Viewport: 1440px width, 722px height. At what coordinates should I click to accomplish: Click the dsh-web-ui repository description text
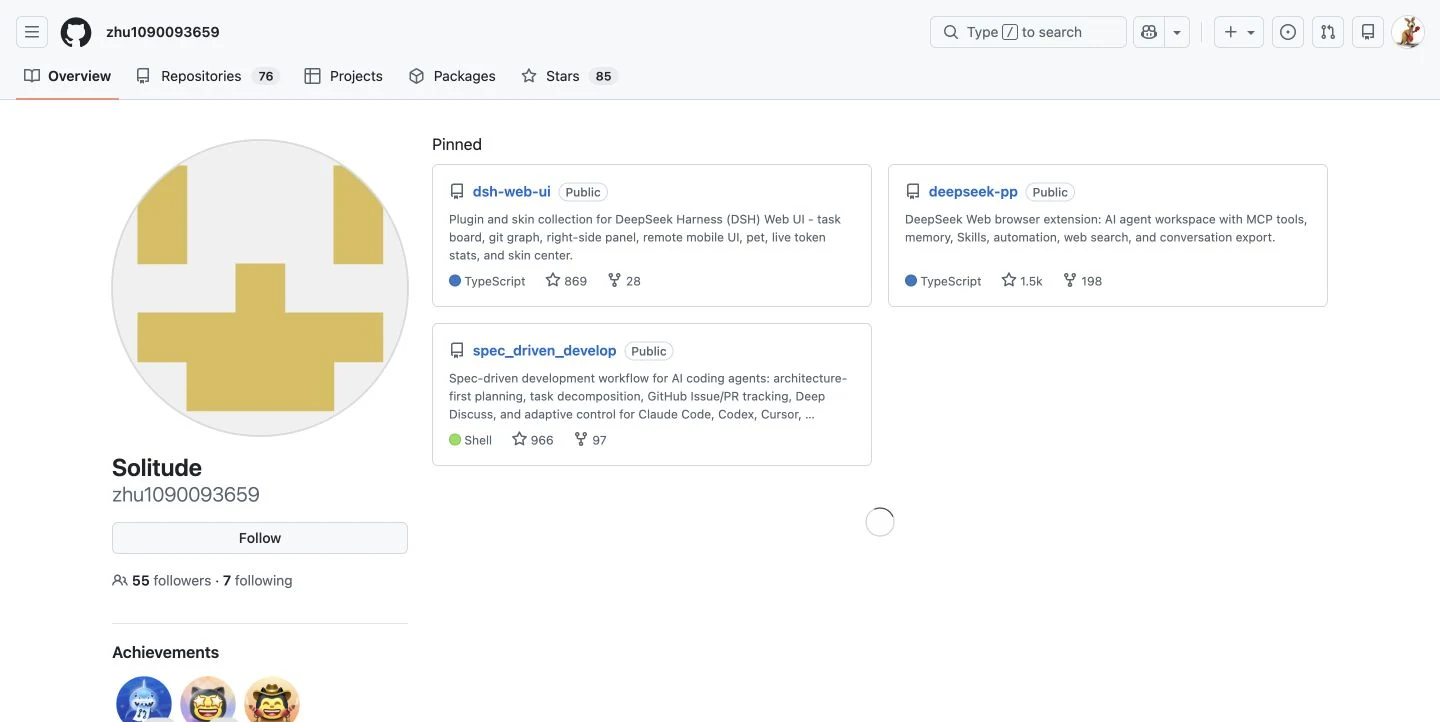point(645,237)
